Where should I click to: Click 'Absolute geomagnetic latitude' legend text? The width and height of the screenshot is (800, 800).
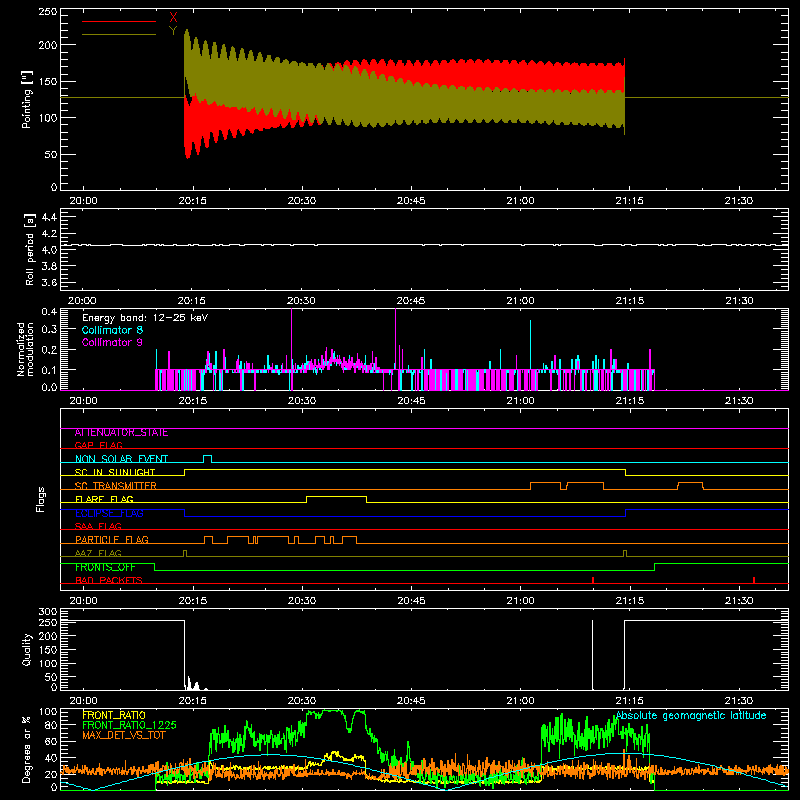click(x=691, y=716)
